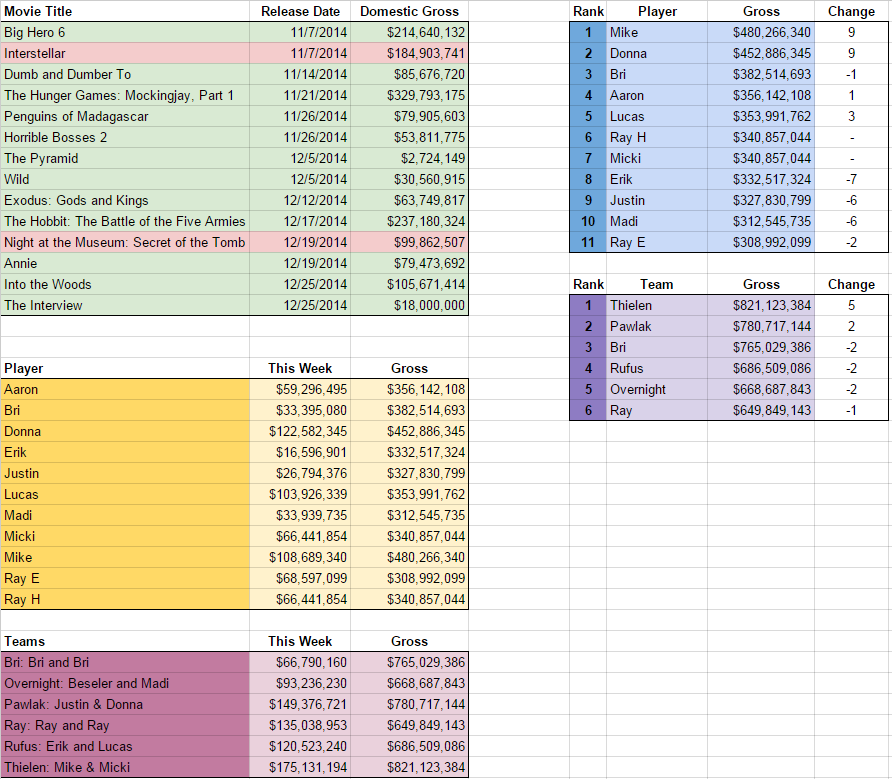Screen dimensions: 892x779
Task: Click Interstellar's gross $184,903,741
Action: (410, 53)
